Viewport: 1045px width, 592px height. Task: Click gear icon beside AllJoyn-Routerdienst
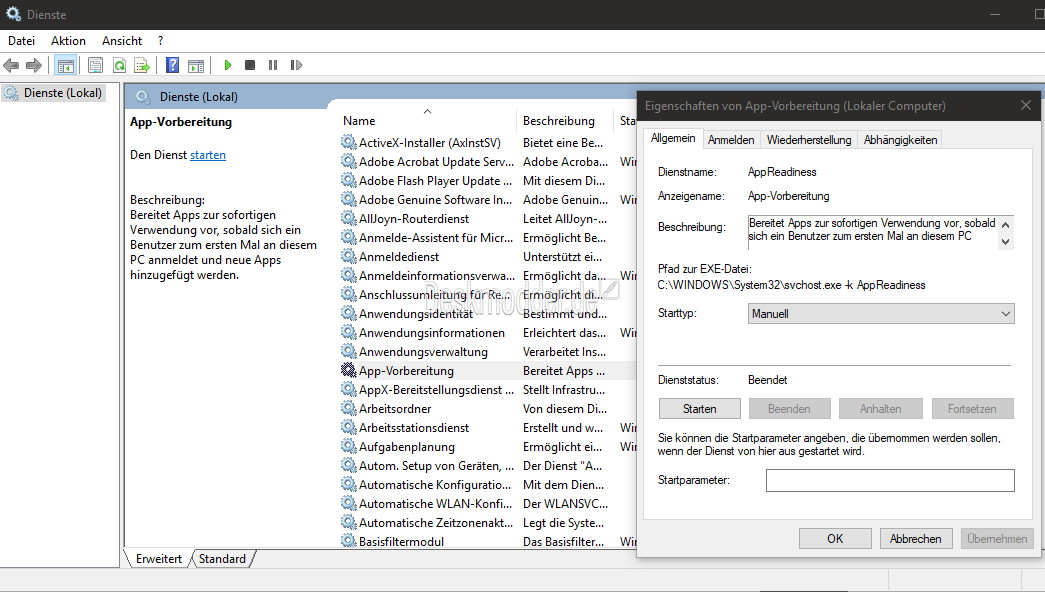click(348, 218)
